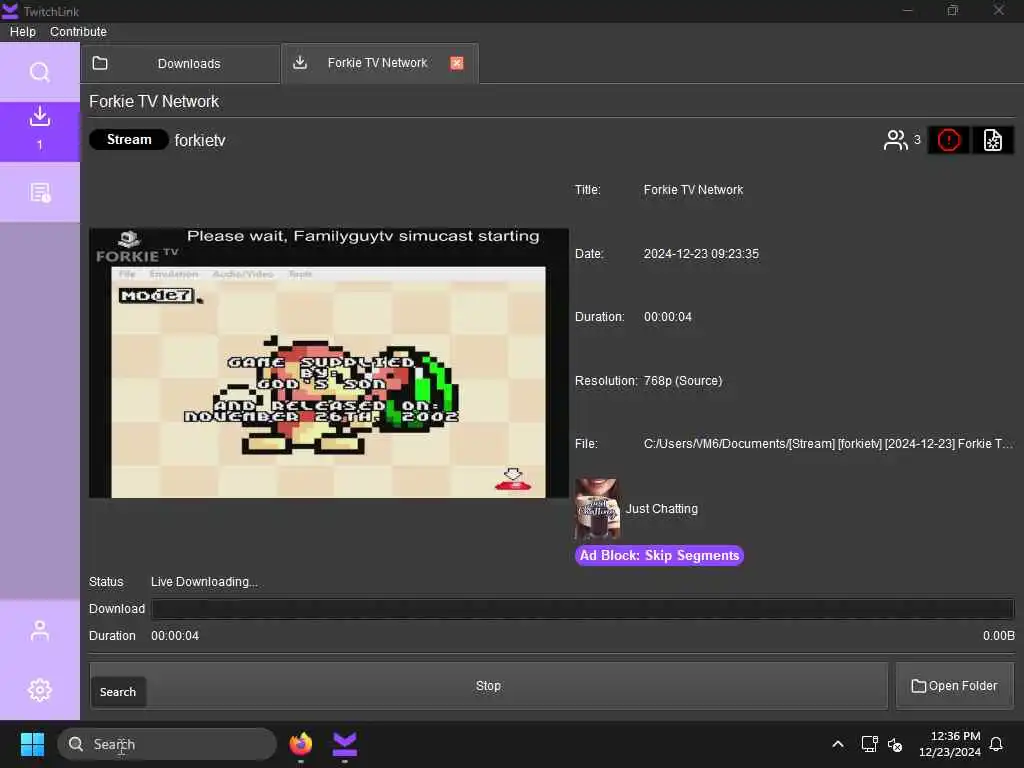Click the network tray icon

pyautogui.click(x=869, y=744)
